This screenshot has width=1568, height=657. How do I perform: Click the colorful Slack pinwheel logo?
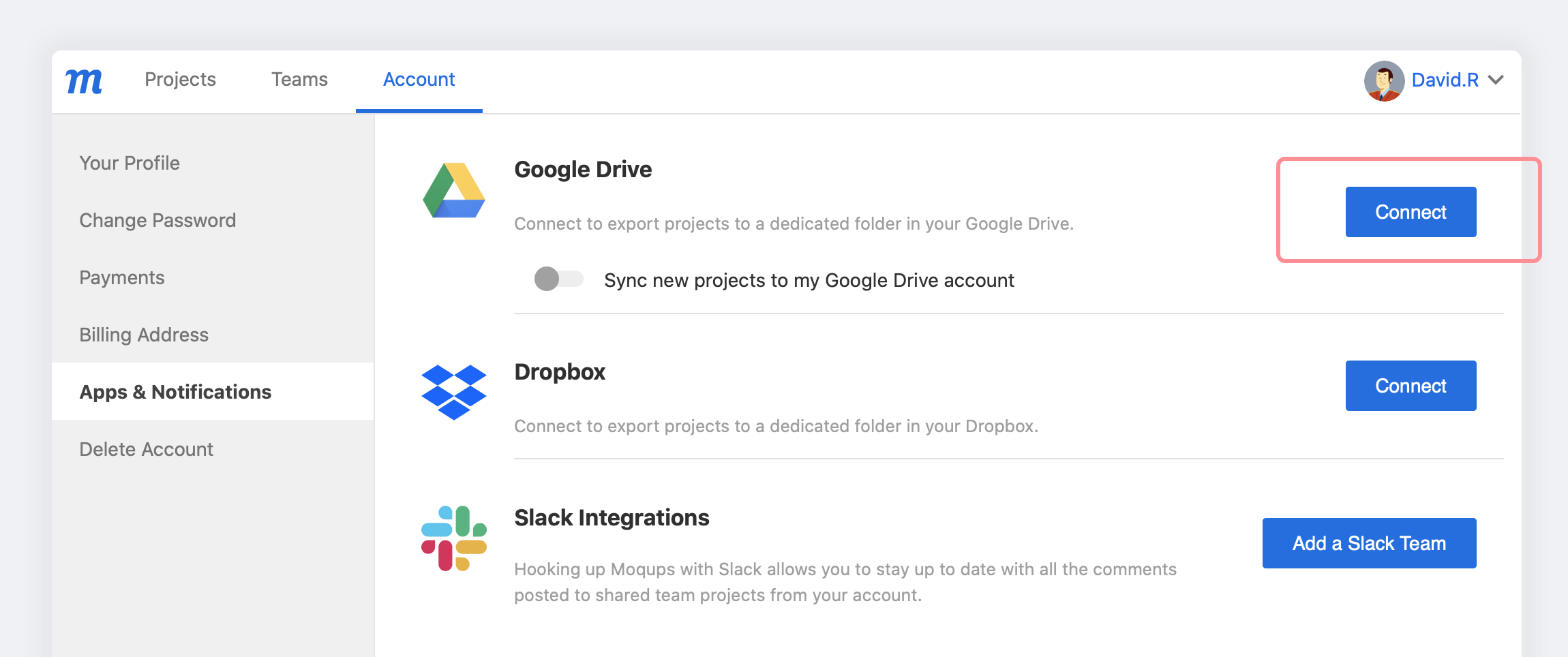click(454, 538)
